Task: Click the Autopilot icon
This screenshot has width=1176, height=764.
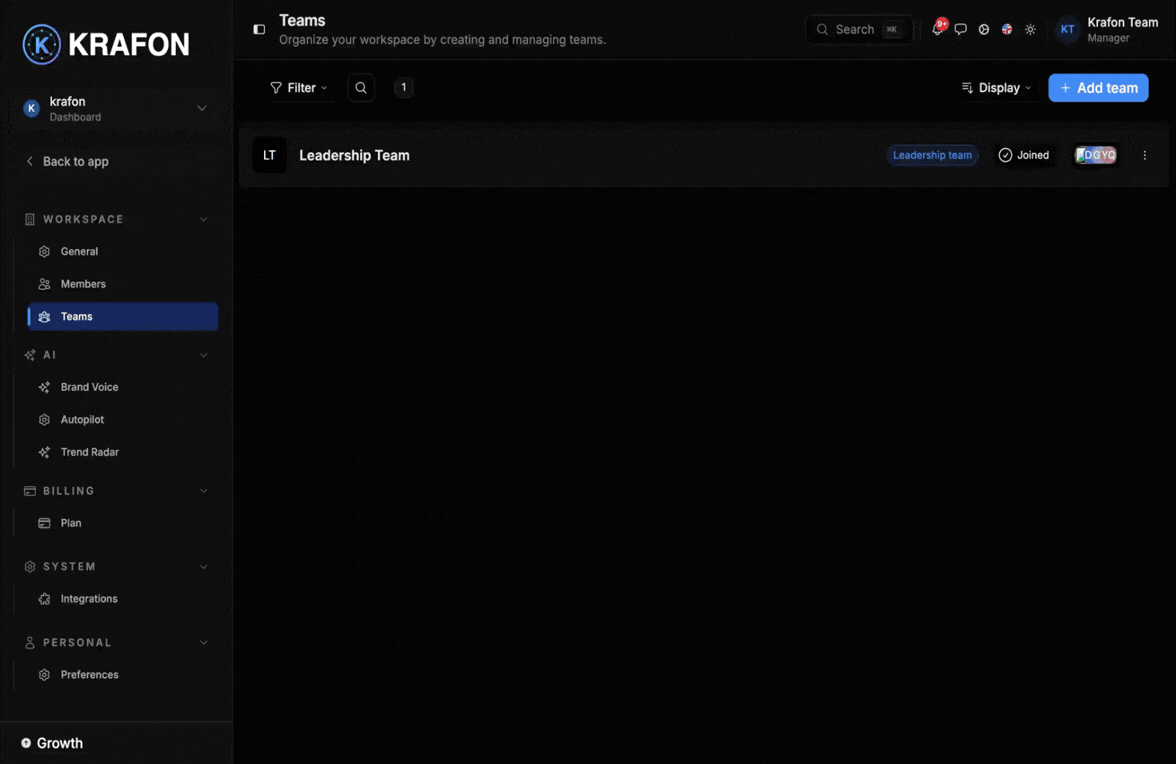Action: 44,420
